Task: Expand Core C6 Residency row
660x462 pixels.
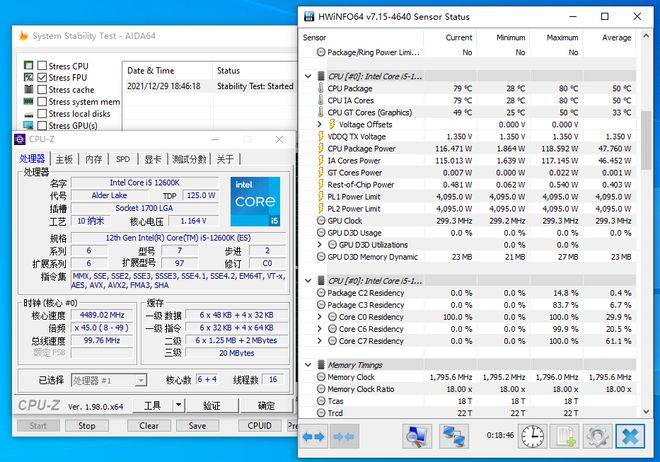Action: point(319,329)
